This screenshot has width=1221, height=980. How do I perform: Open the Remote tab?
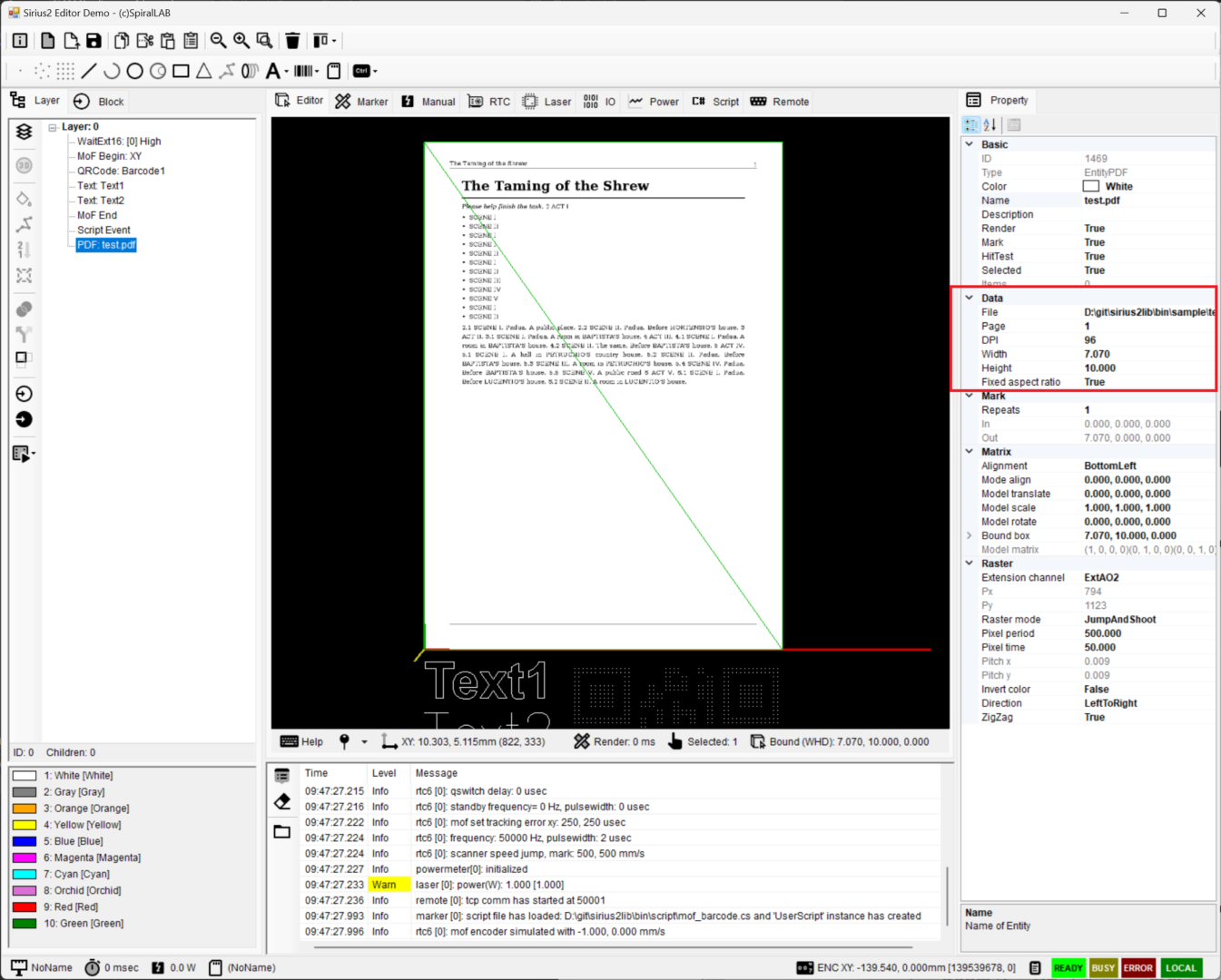point(780,102)
